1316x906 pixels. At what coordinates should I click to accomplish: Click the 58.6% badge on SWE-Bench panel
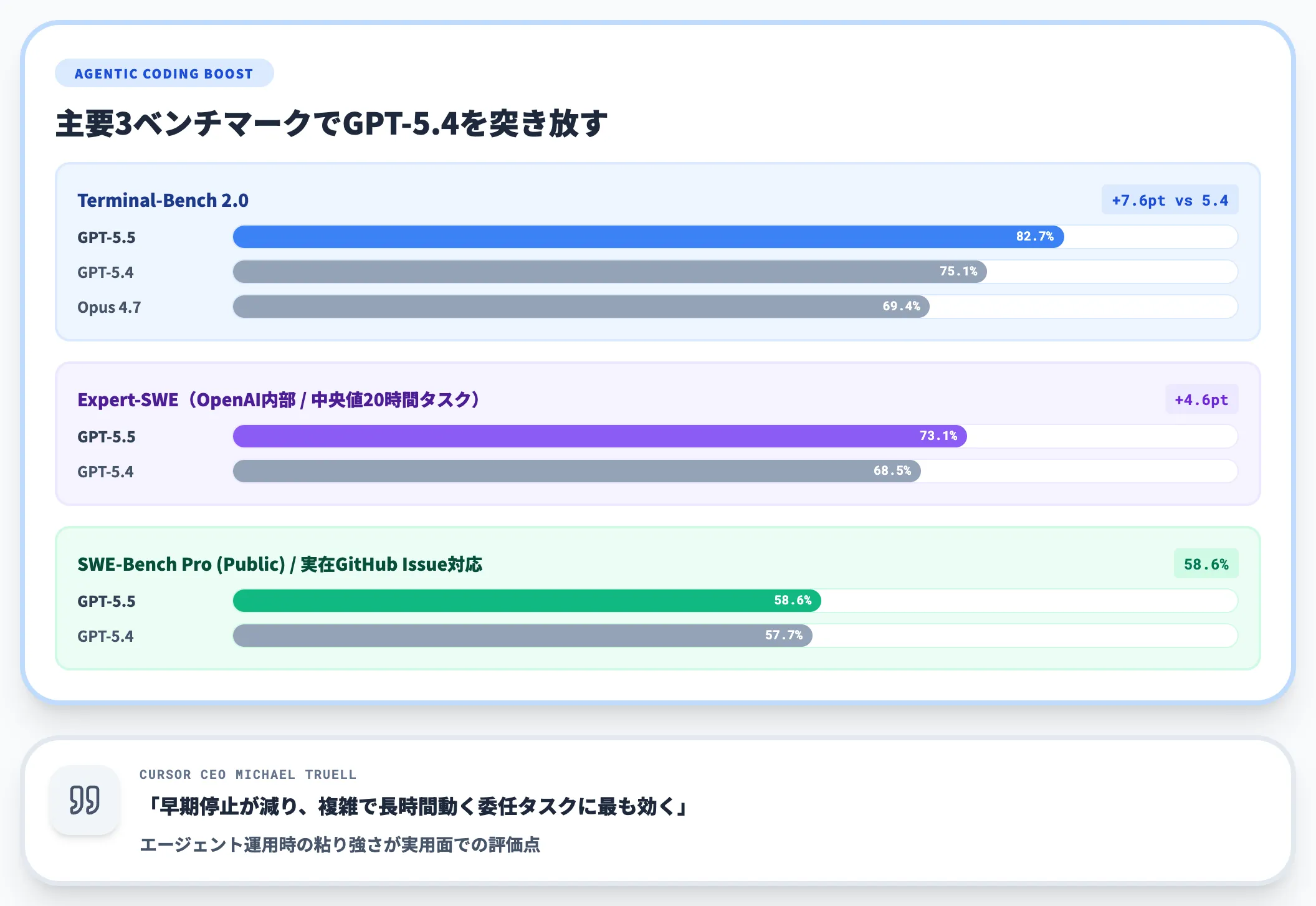[1206, 564]
